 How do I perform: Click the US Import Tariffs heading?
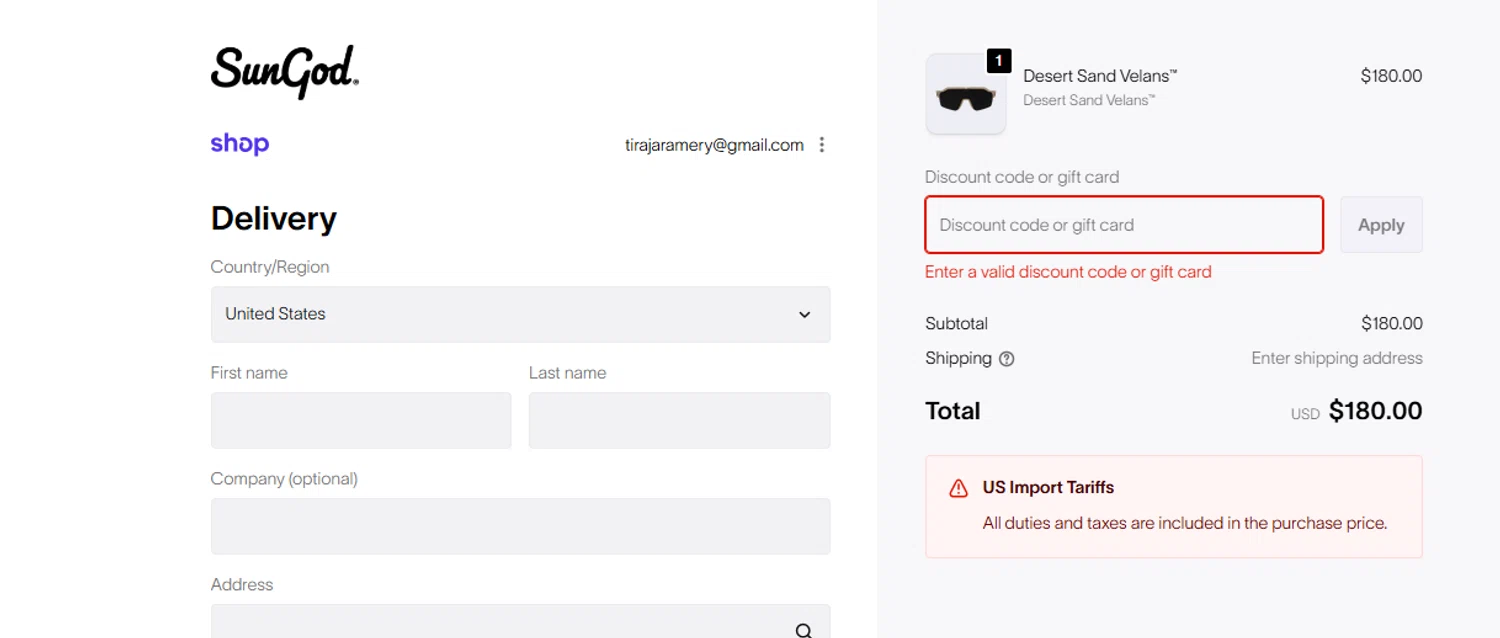1048,488
